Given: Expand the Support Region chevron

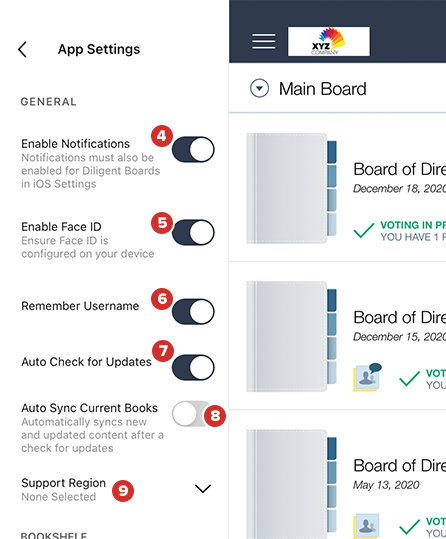Looking at the screenshot, I should click(x=203, y=488).
